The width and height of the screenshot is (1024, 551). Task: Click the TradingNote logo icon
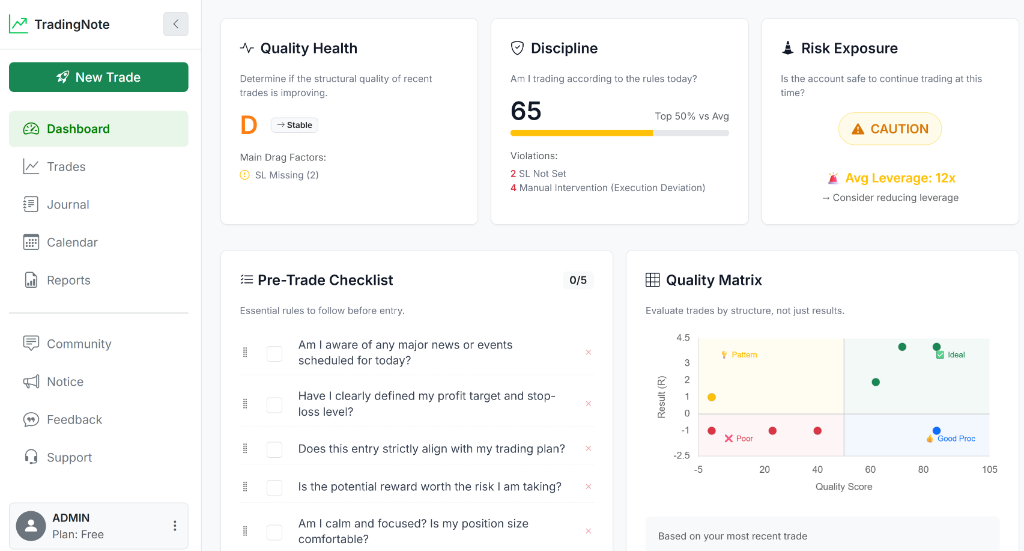point(18,25)
